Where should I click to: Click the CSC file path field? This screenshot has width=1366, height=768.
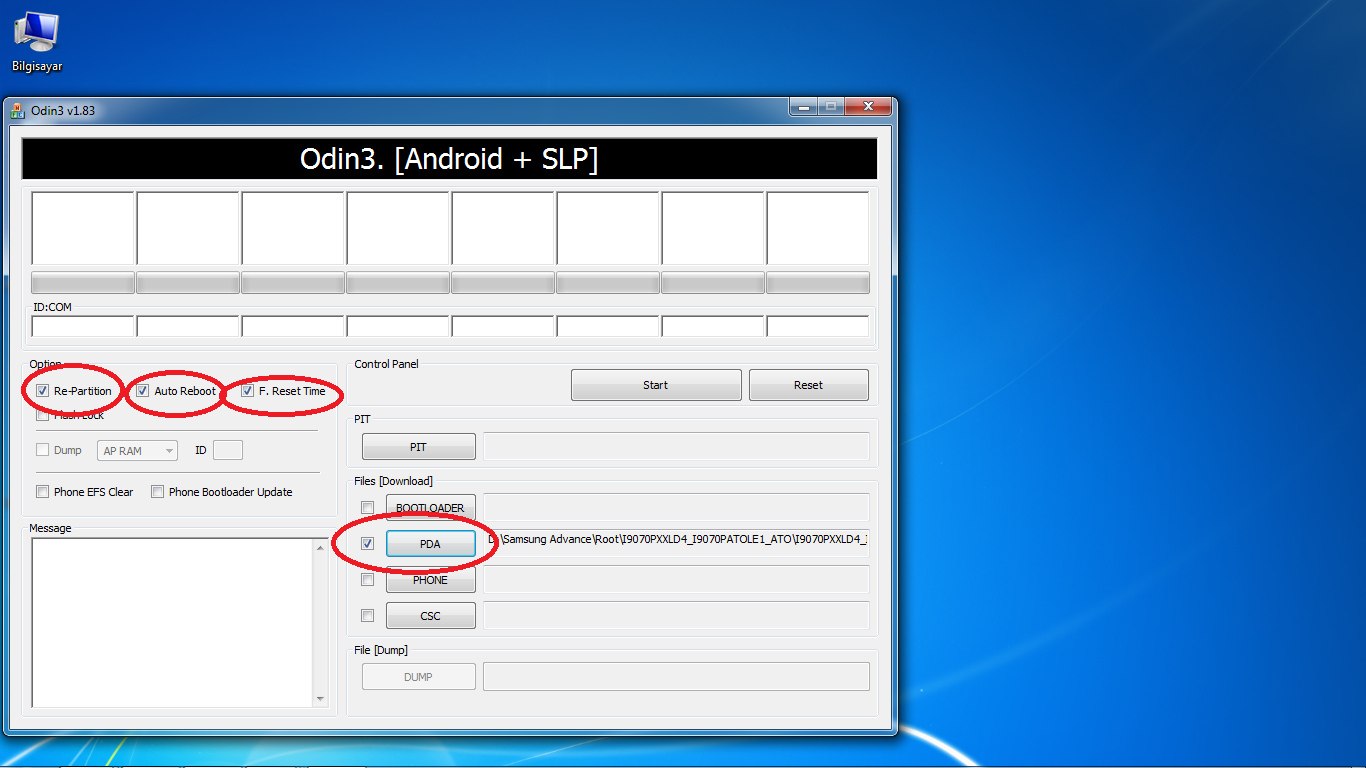point(676,616)
